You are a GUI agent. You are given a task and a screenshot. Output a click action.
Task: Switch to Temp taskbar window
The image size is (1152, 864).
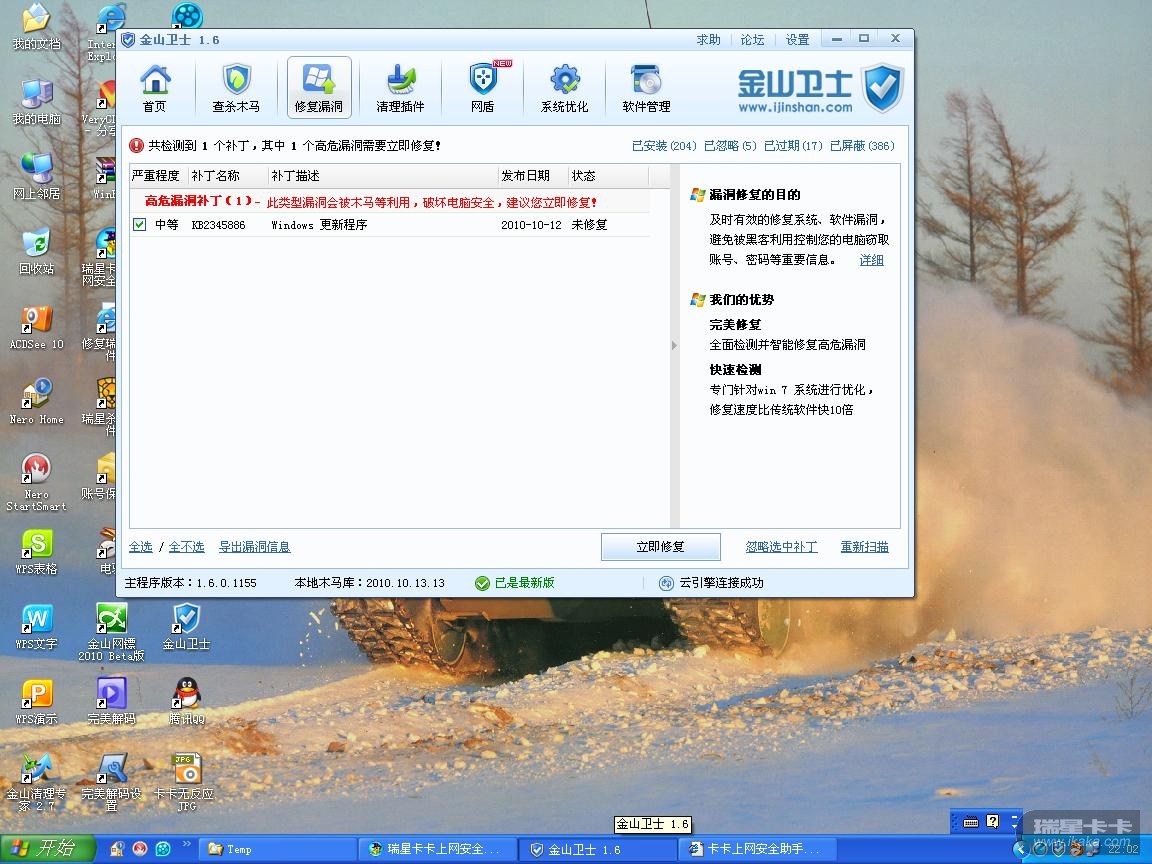pos(276,849)
